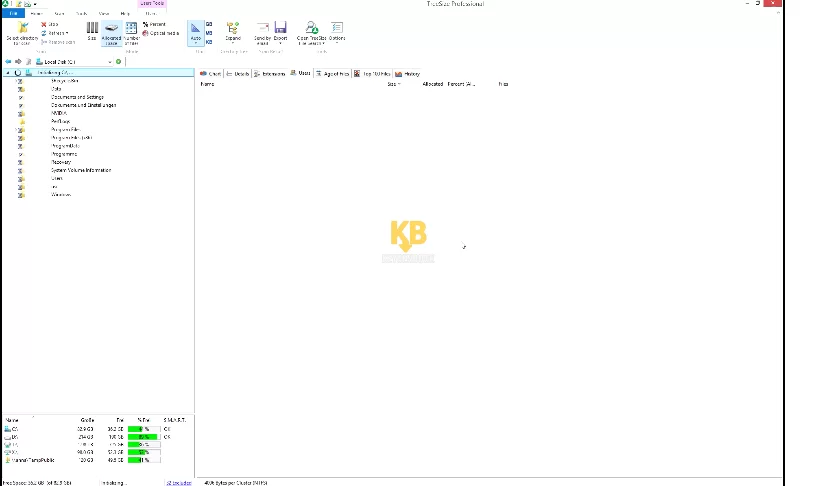Stop the running scan

[x=50, y=24]
